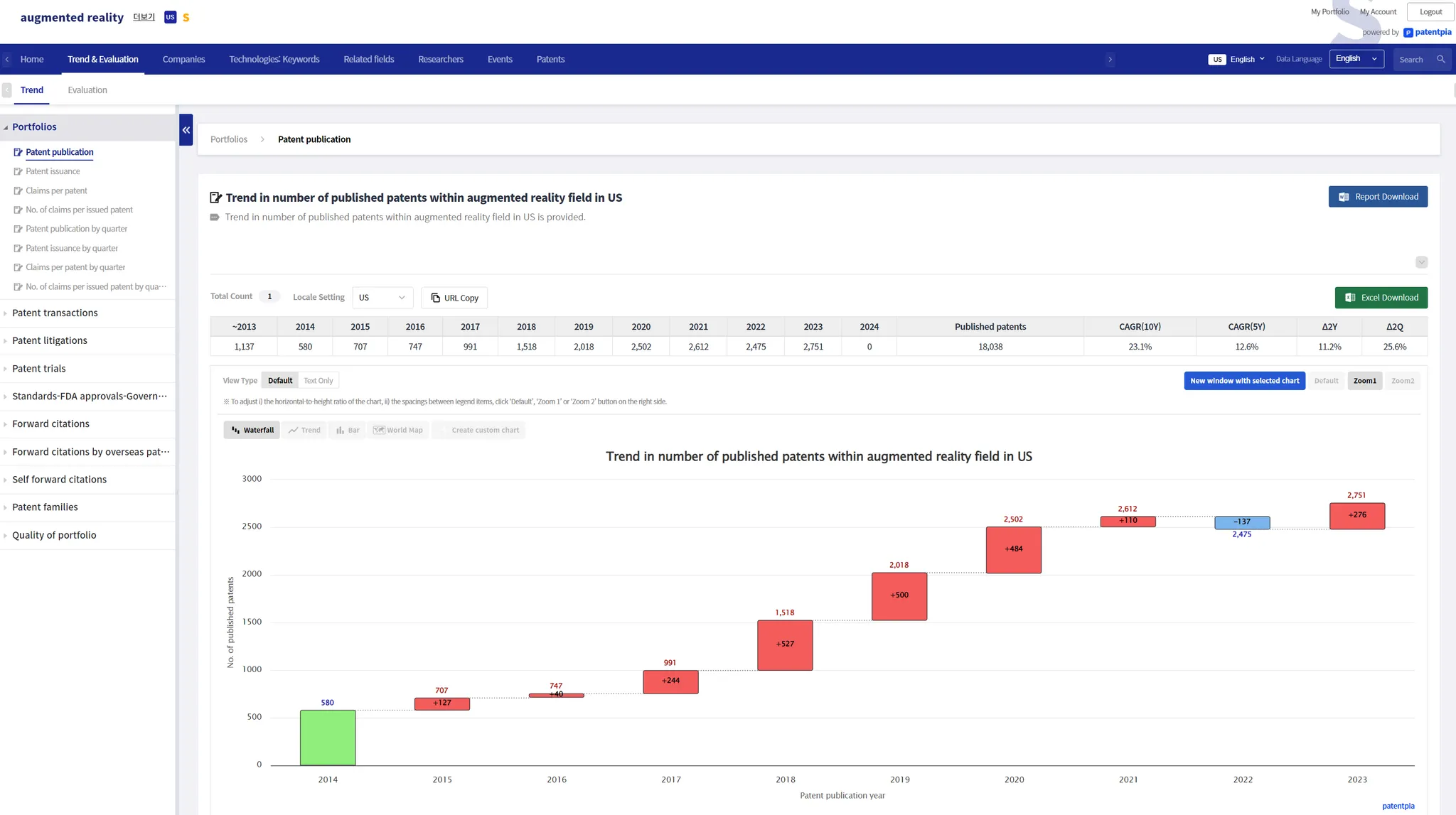
Task: Open the World Map chart view
Action: (x=398, y=430)
